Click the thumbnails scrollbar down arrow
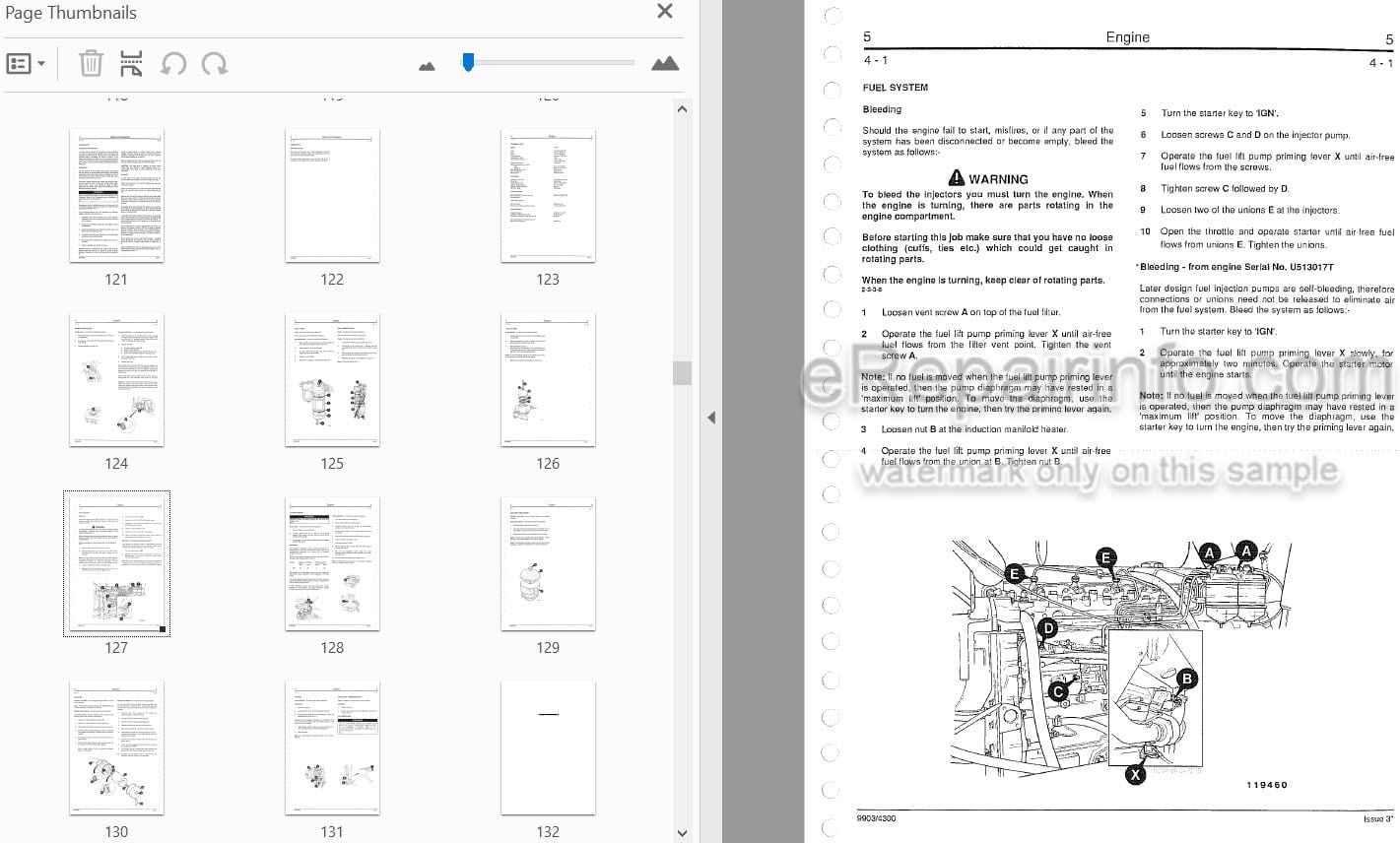 coord(682,833)
